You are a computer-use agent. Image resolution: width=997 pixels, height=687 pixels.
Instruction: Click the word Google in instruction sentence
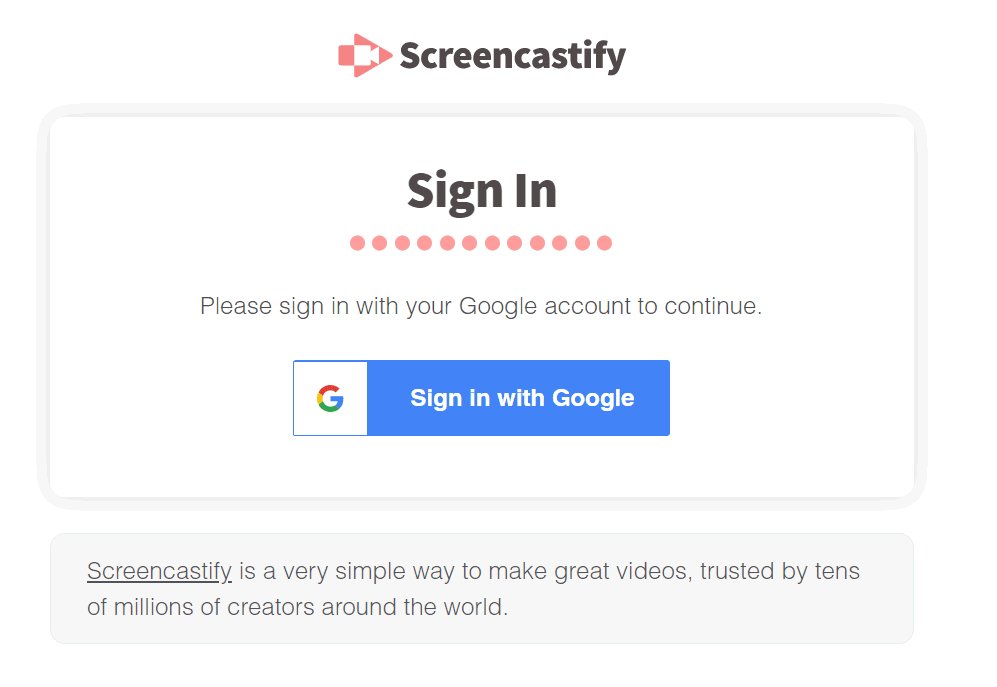[498, 306]
